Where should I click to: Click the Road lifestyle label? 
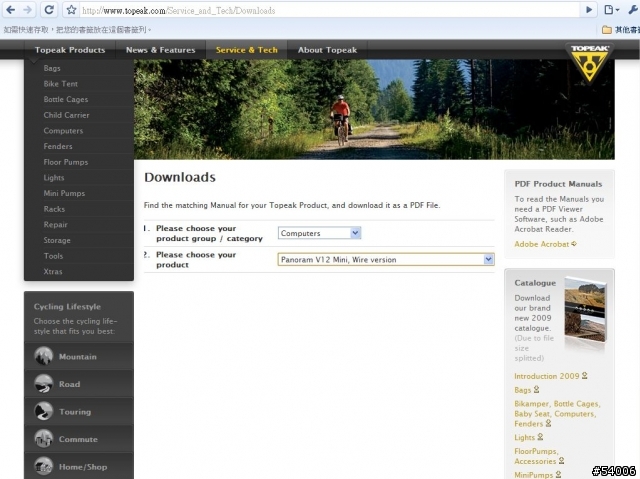tap(69, 384)
